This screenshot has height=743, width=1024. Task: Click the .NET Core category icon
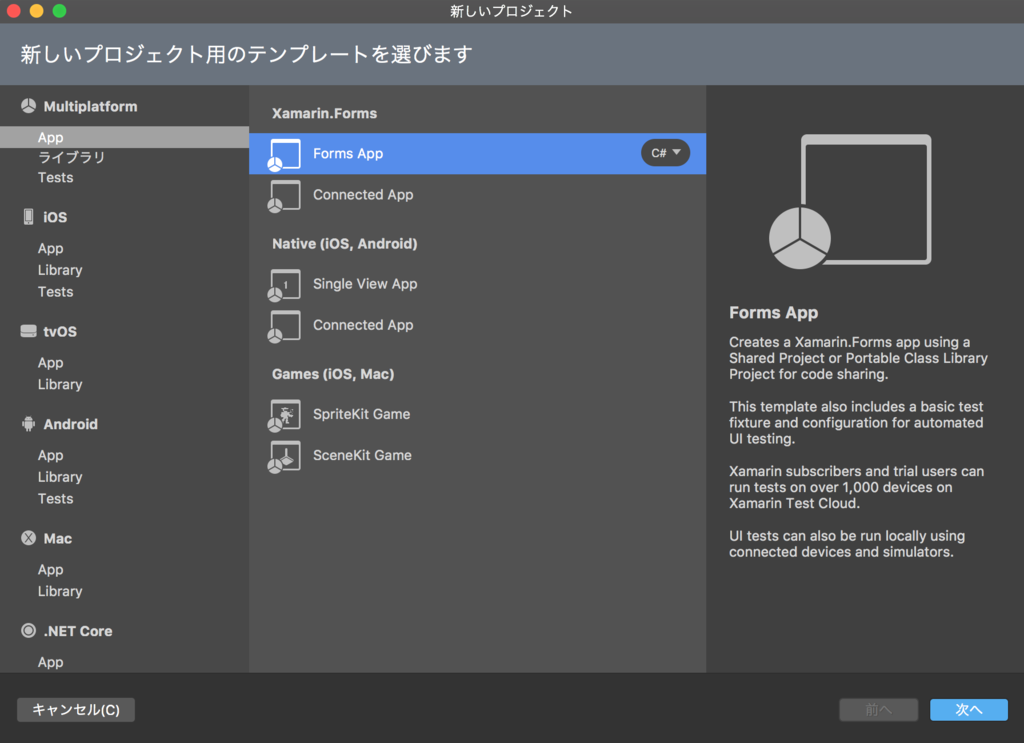coord(28,631)
